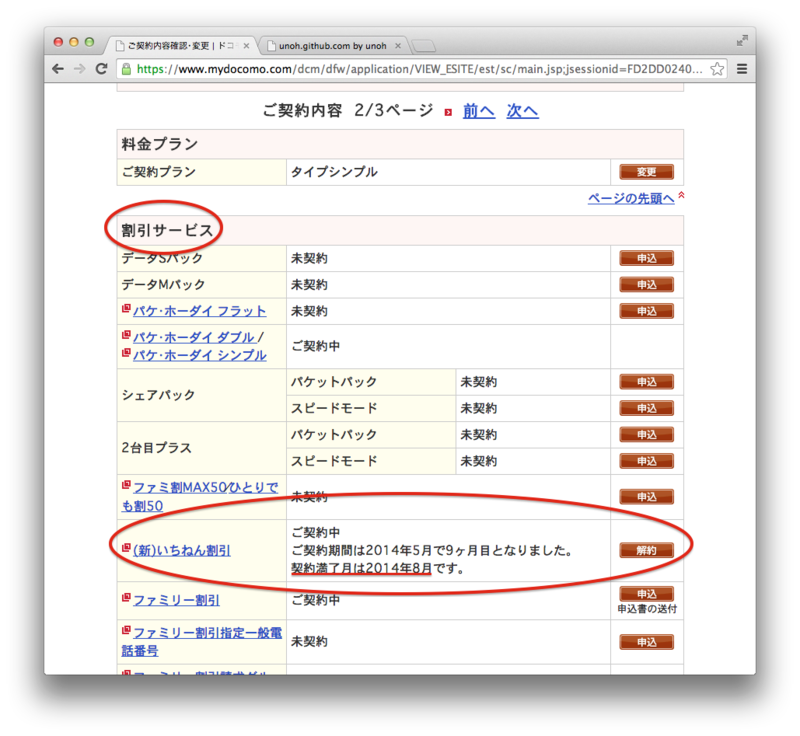Apply for 2台目プラス スピードモード with 申込
Viewport: 800px width, 736px height.
coord(646,461)
